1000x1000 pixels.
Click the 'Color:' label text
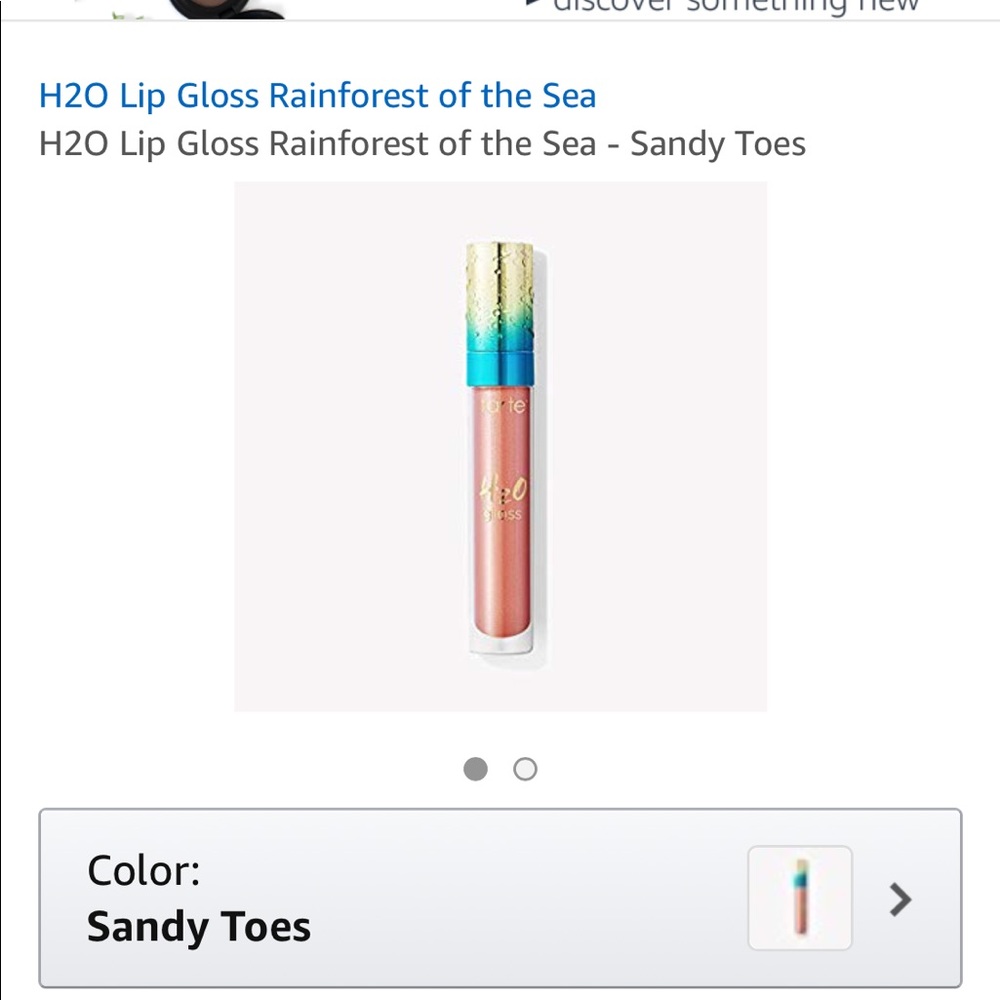pyautogui.click(x=144, y=870)
